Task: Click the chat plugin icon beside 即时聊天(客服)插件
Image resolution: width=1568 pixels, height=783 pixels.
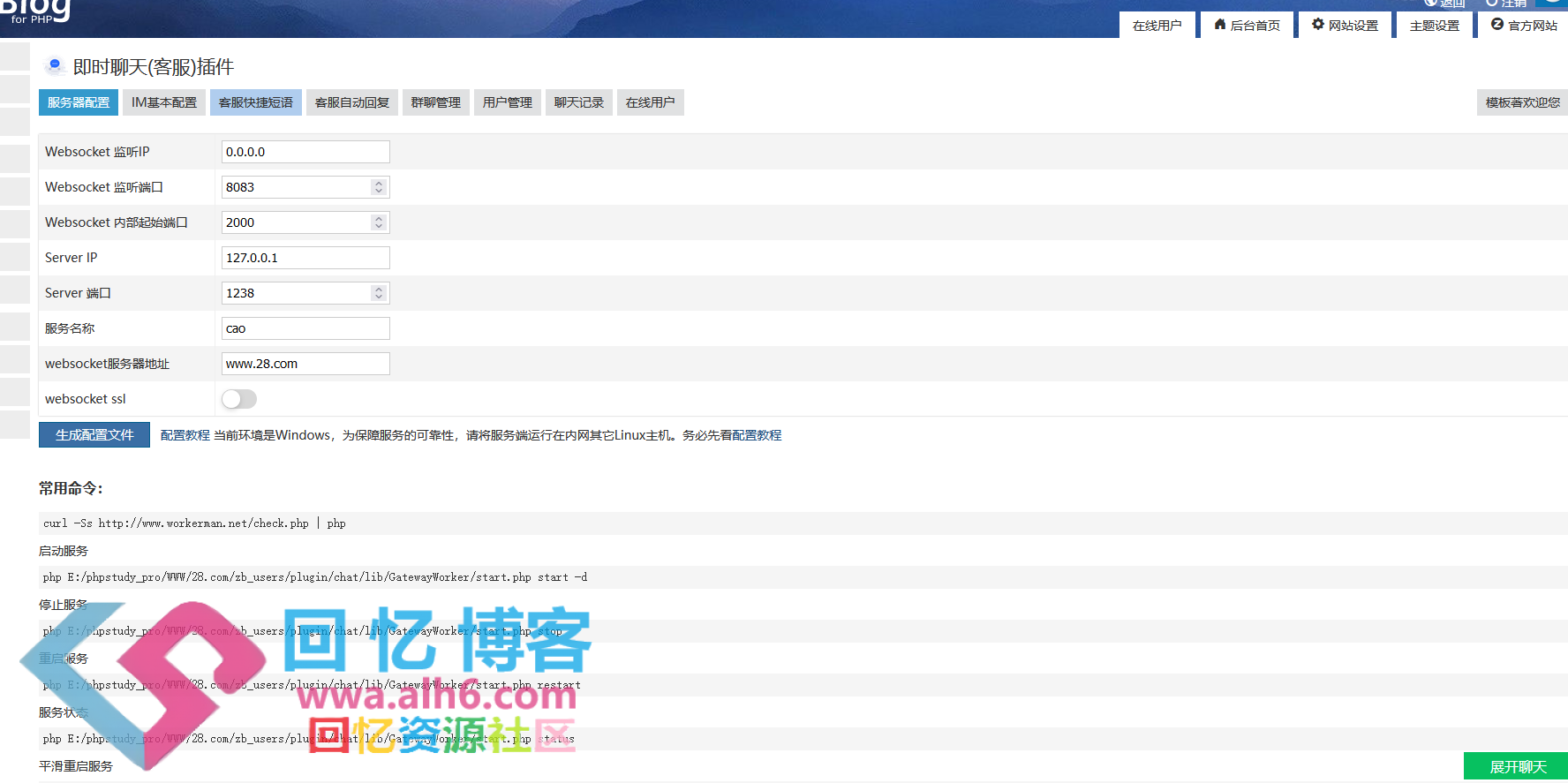Action: tap(55, 66)
